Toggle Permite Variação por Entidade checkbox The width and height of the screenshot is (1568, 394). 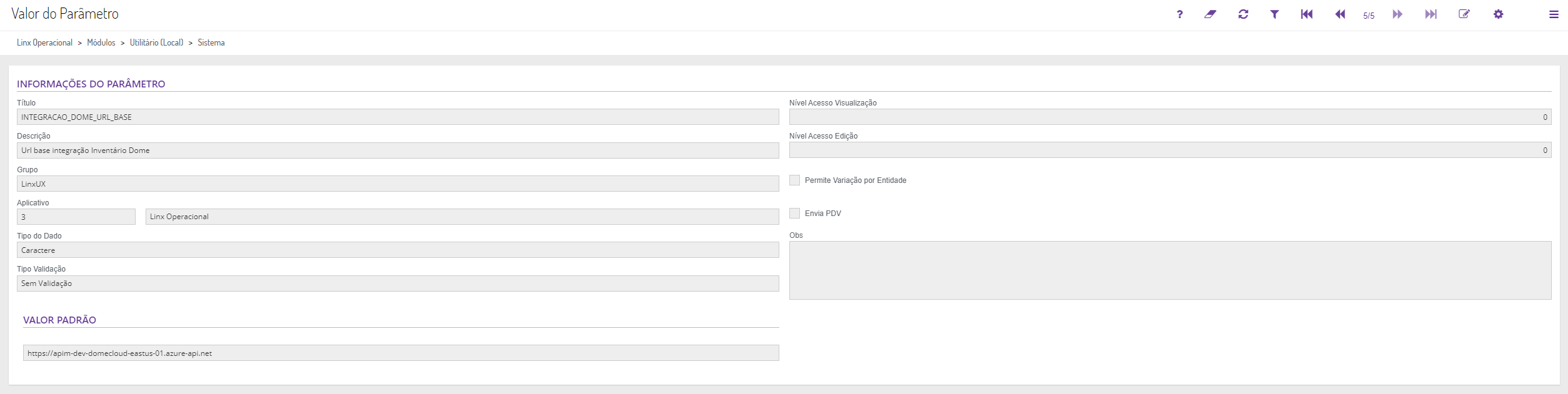tap(795, 180)
